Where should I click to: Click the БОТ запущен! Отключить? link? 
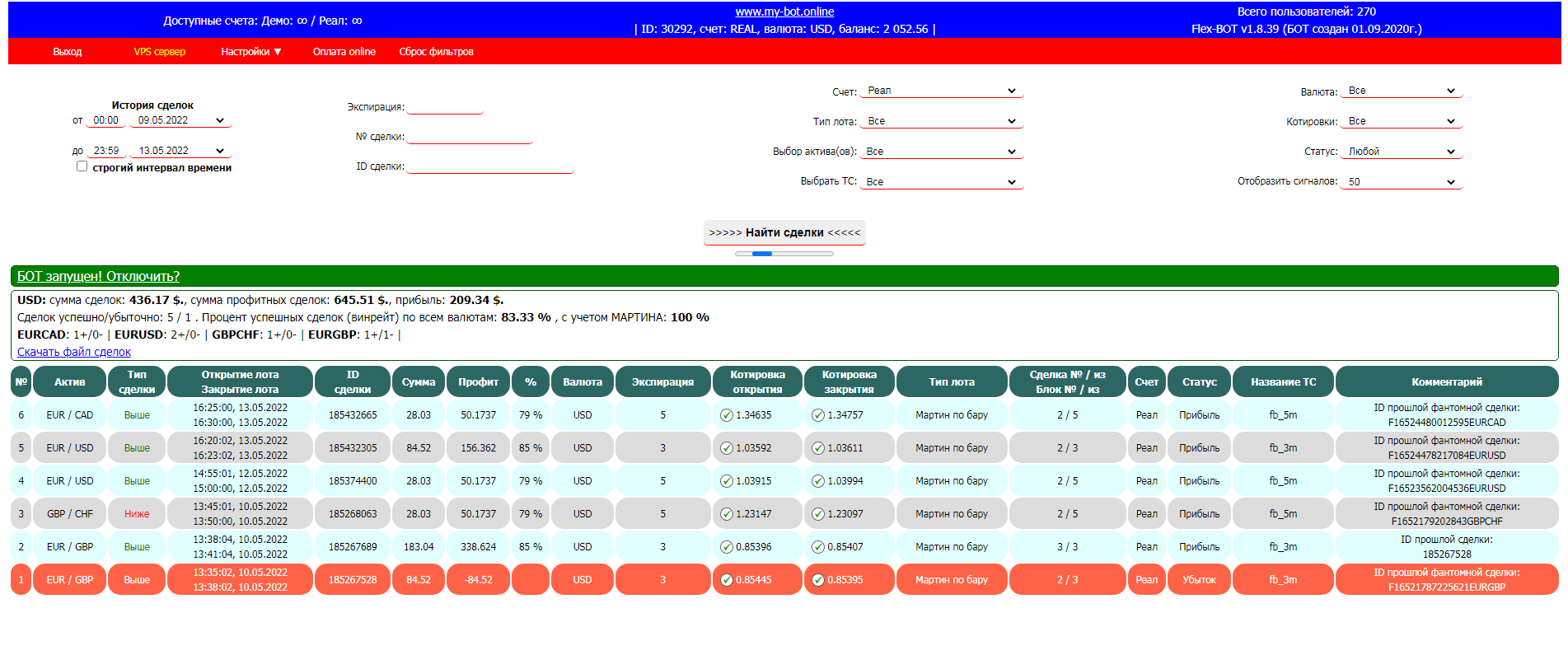coord(98,276)
